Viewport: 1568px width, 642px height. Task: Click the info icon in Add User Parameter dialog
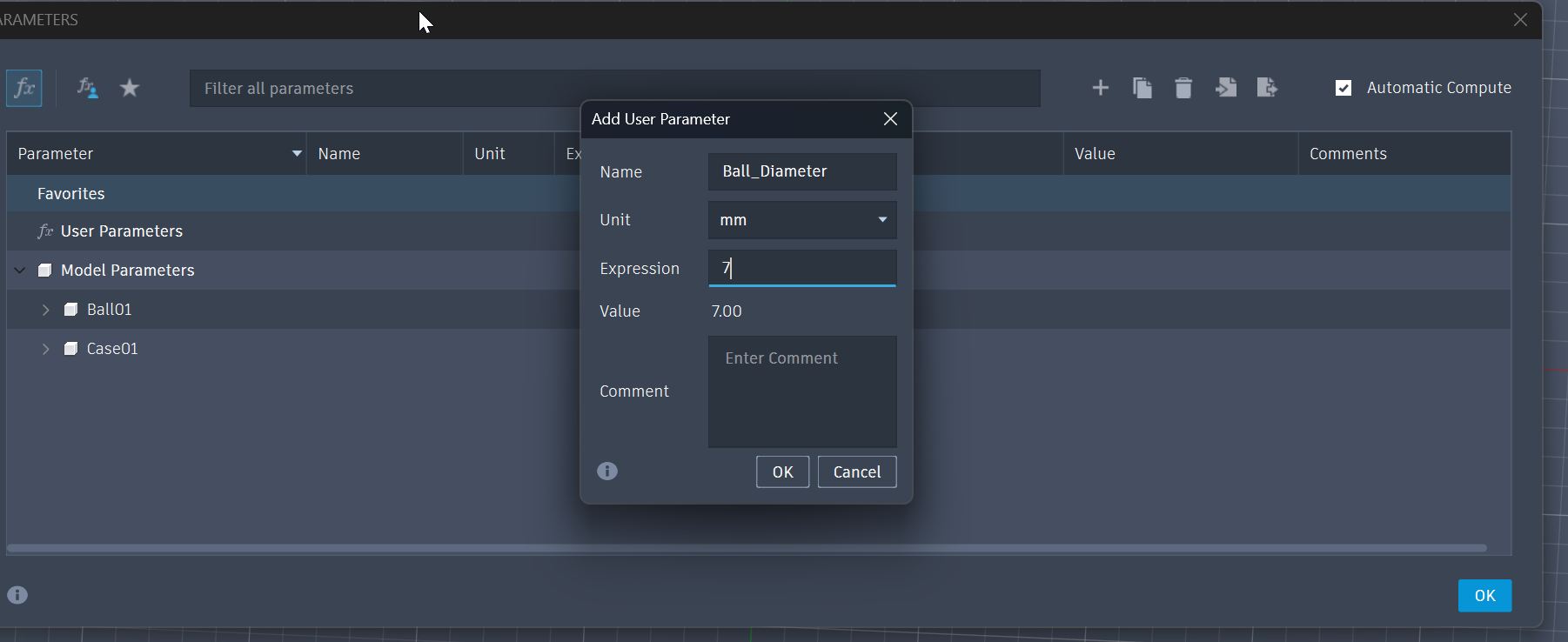(x=607, y=471)
